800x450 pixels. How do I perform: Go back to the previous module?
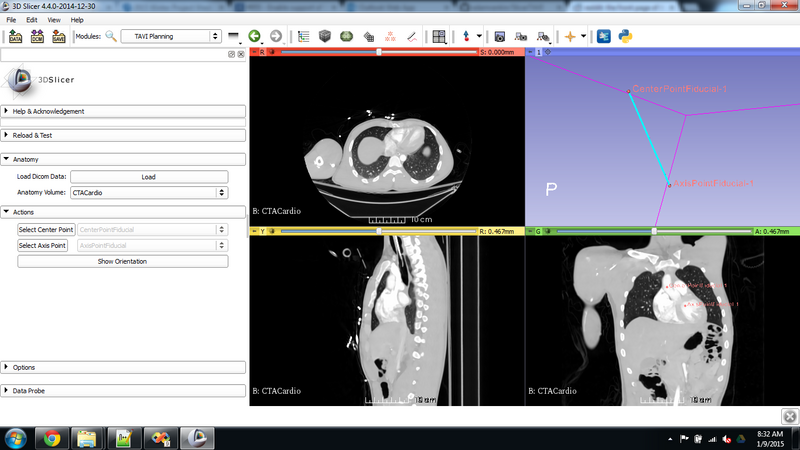255,36
